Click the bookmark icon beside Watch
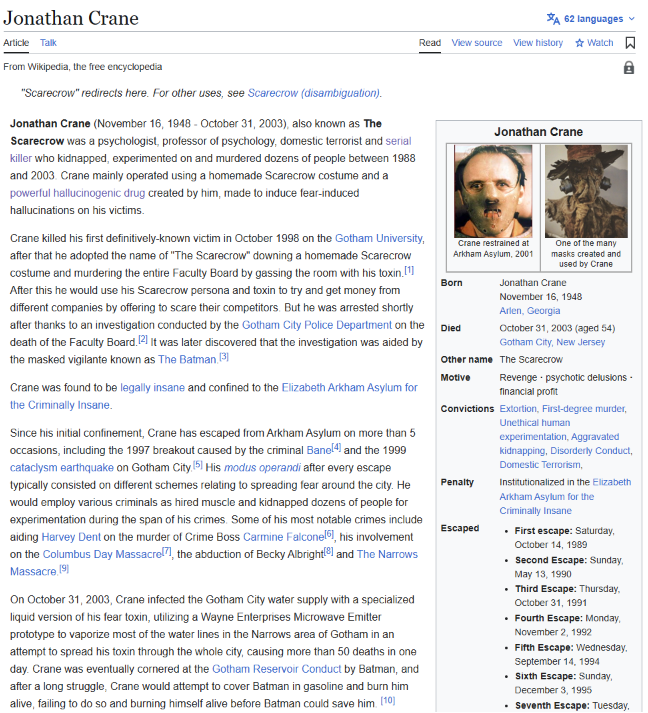 click(630, 43)
